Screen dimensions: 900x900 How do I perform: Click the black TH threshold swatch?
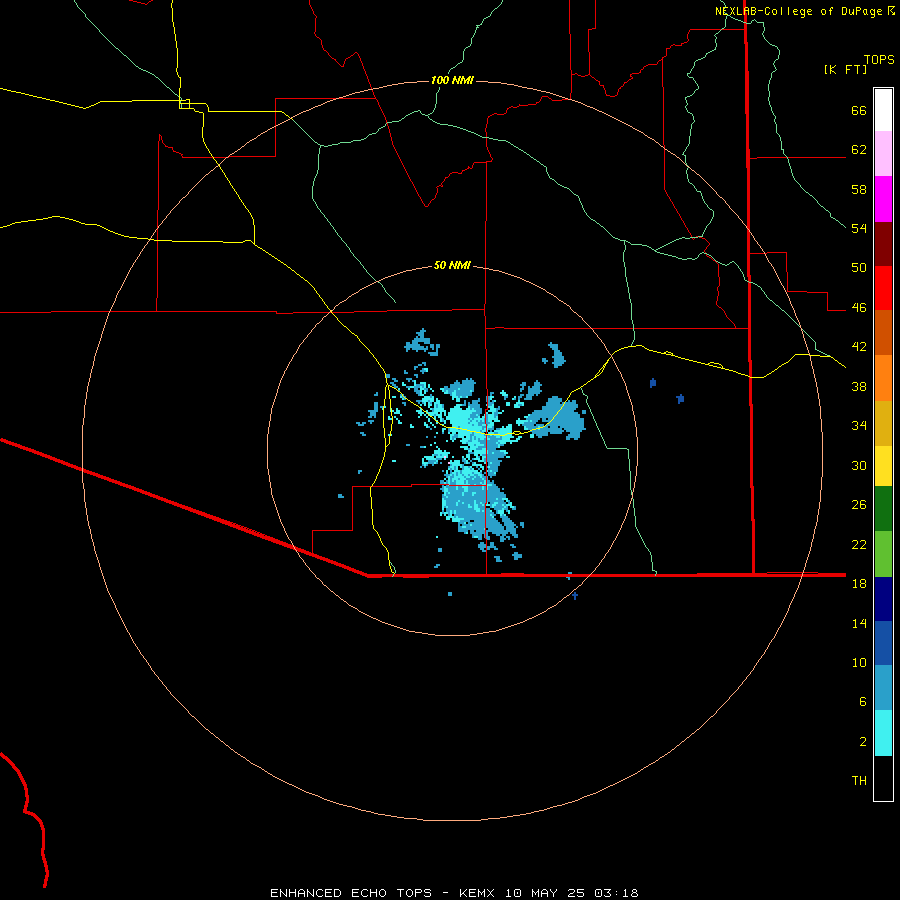click(x=883, y=778)
